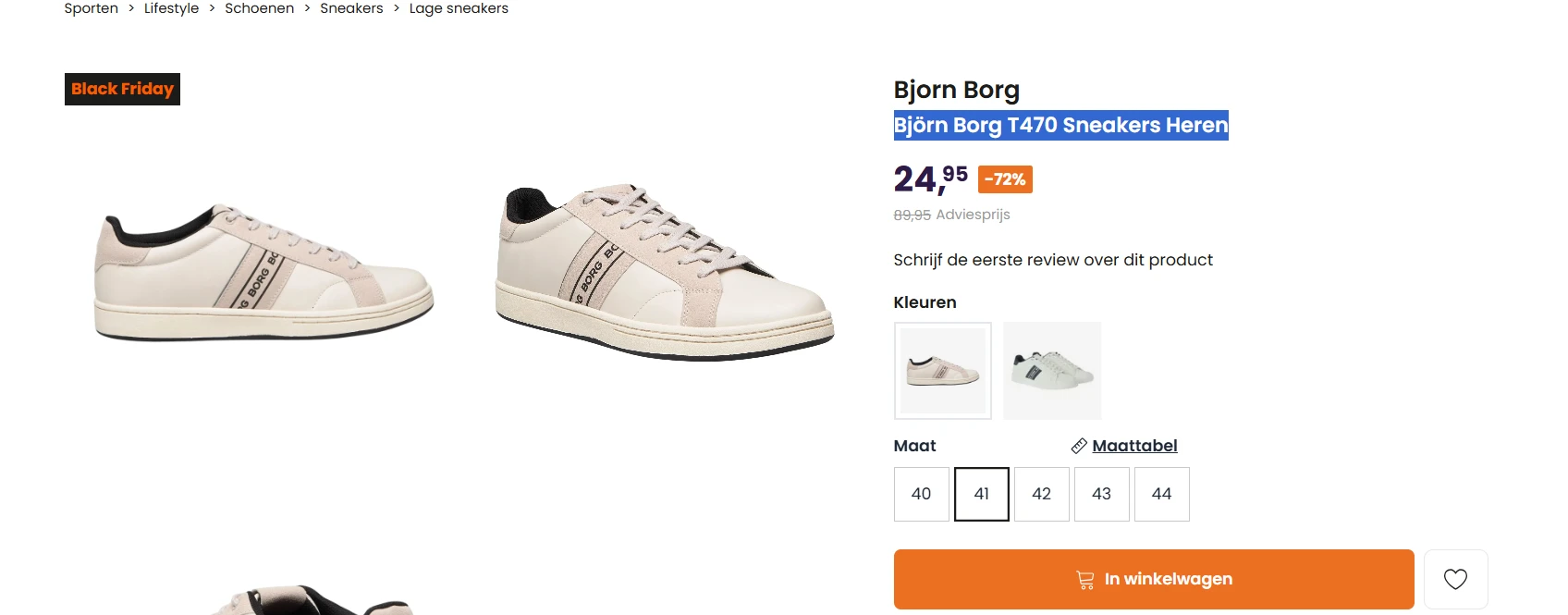Select shoe size 40
The width and height of the screenshot is (1568, 615).
[x=921, y=494]
